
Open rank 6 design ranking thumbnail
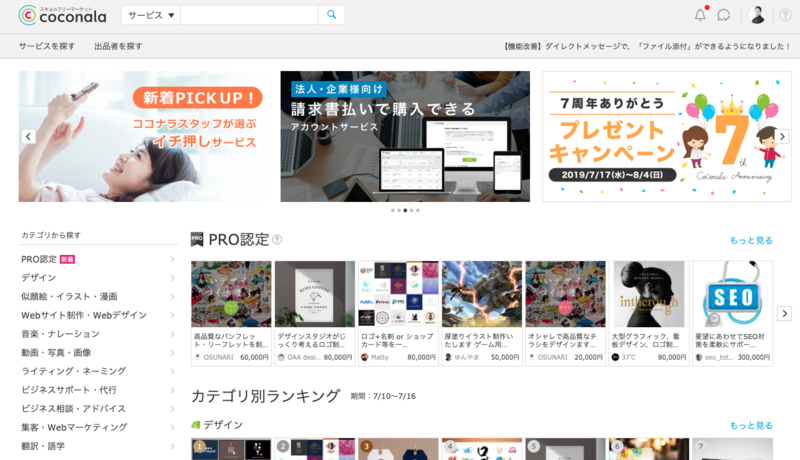(x=649, y=449)
